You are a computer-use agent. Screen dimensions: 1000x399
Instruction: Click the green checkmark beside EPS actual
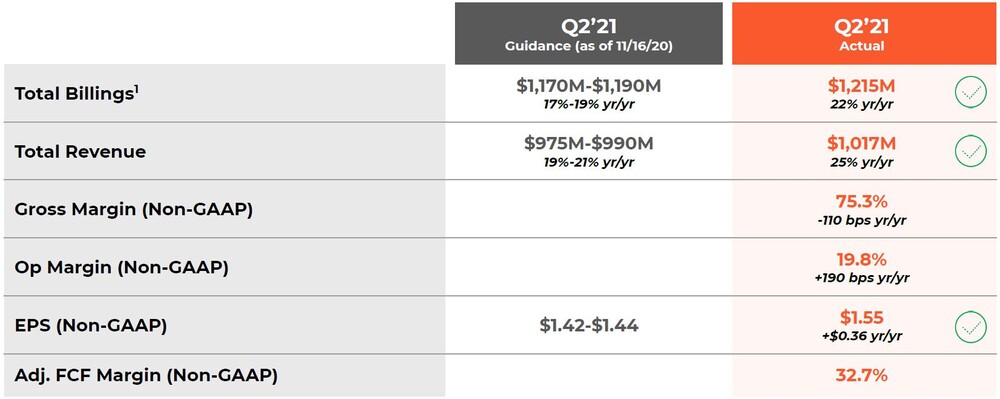971,326
